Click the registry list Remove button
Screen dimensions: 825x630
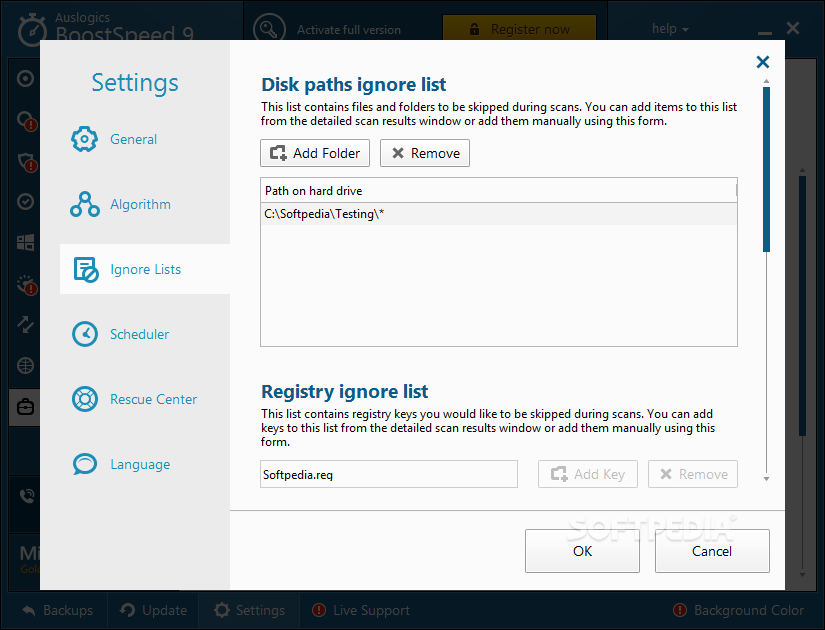(x=692, y=474)
